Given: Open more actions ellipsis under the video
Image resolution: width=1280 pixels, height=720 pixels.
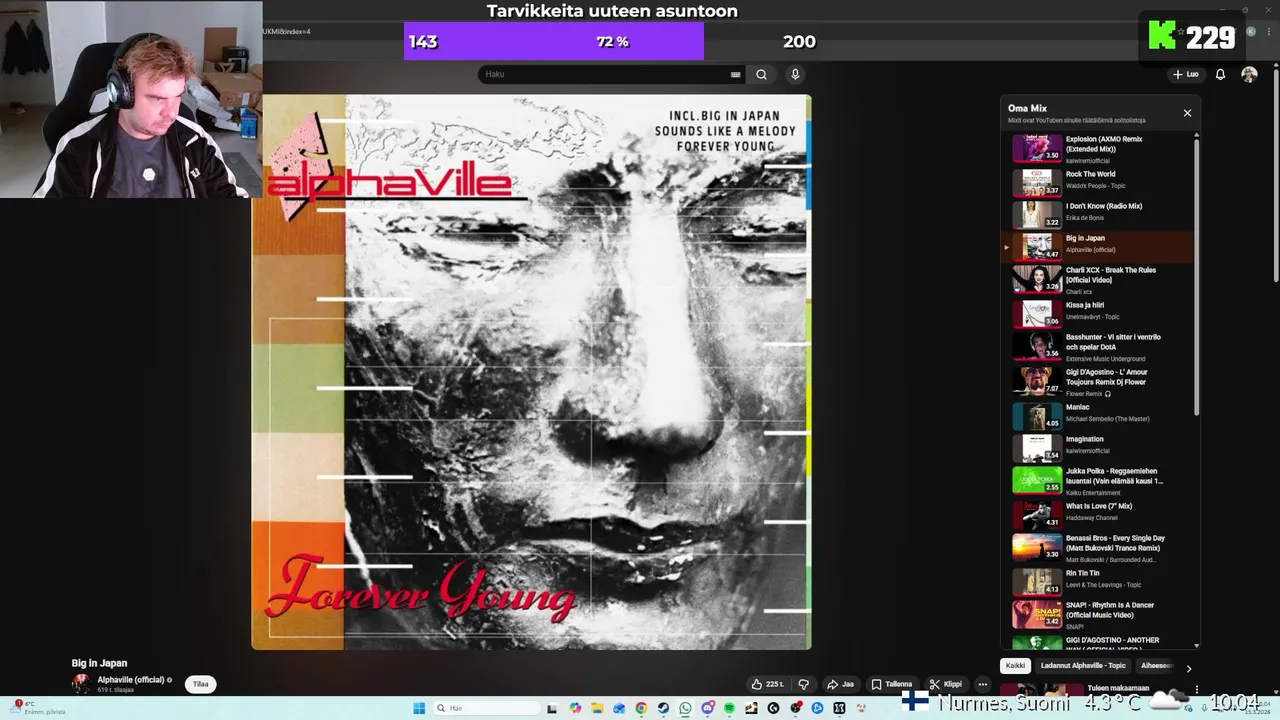Looking at the screenshot, I should (983, 684).
